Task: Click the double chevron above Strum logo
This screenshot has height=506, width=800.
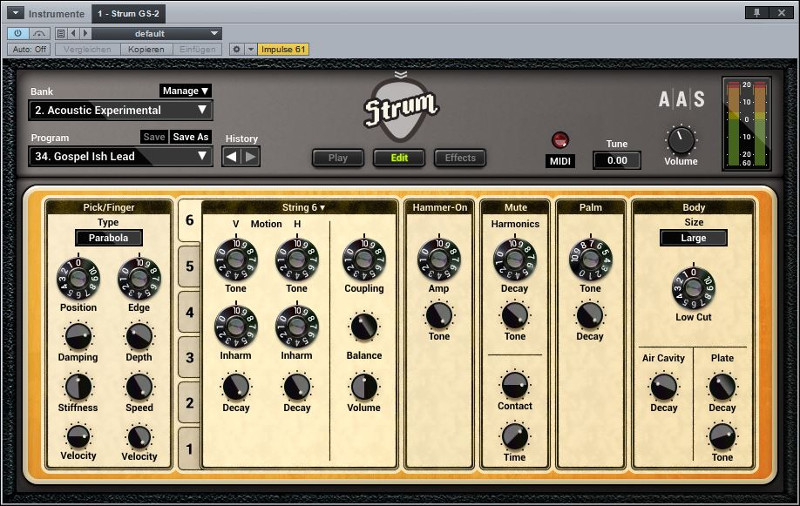Action: [401, 75]
